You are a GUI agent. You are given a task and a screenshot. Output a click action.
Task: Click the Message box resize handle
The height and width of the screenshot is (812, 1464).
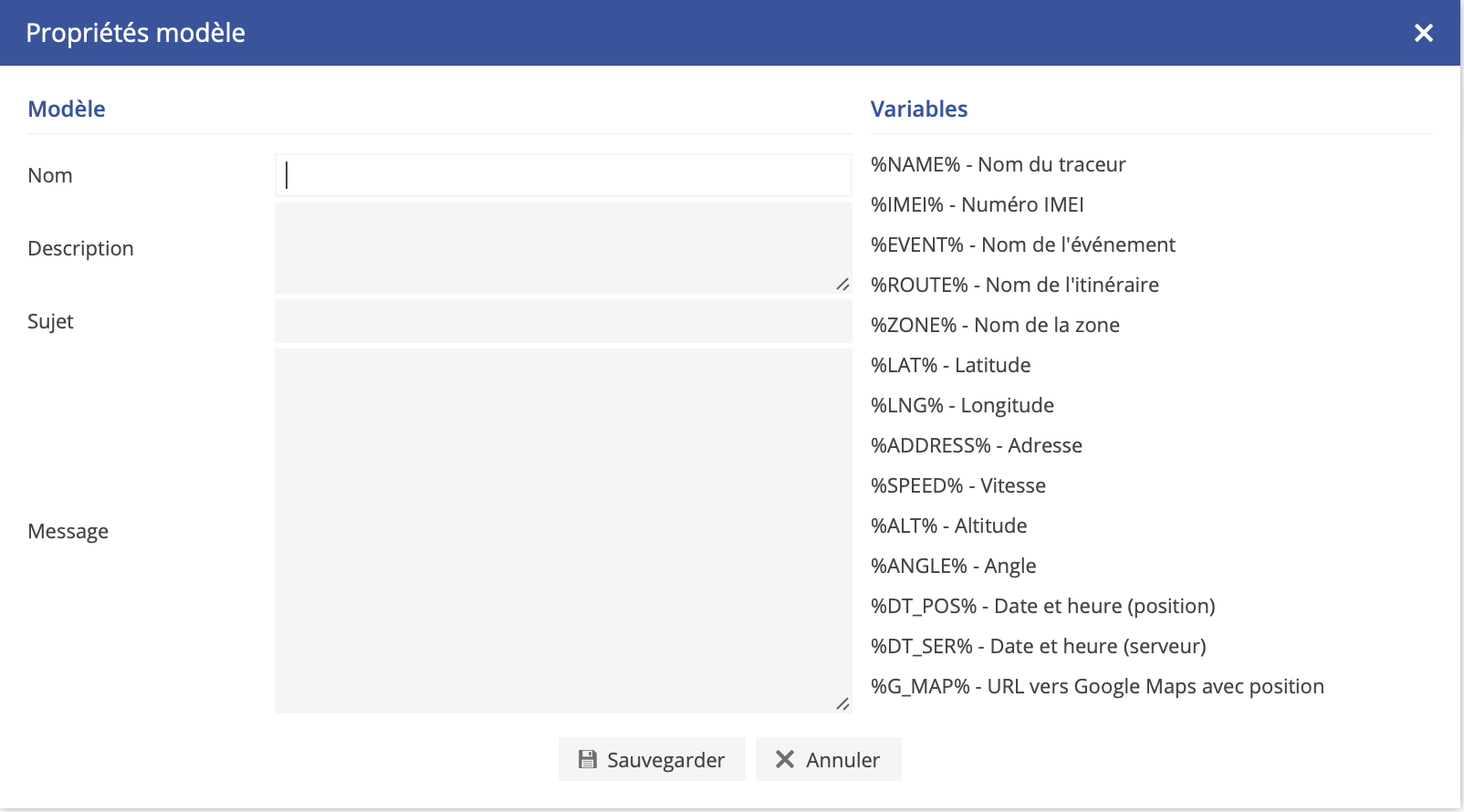coord(842,703)
